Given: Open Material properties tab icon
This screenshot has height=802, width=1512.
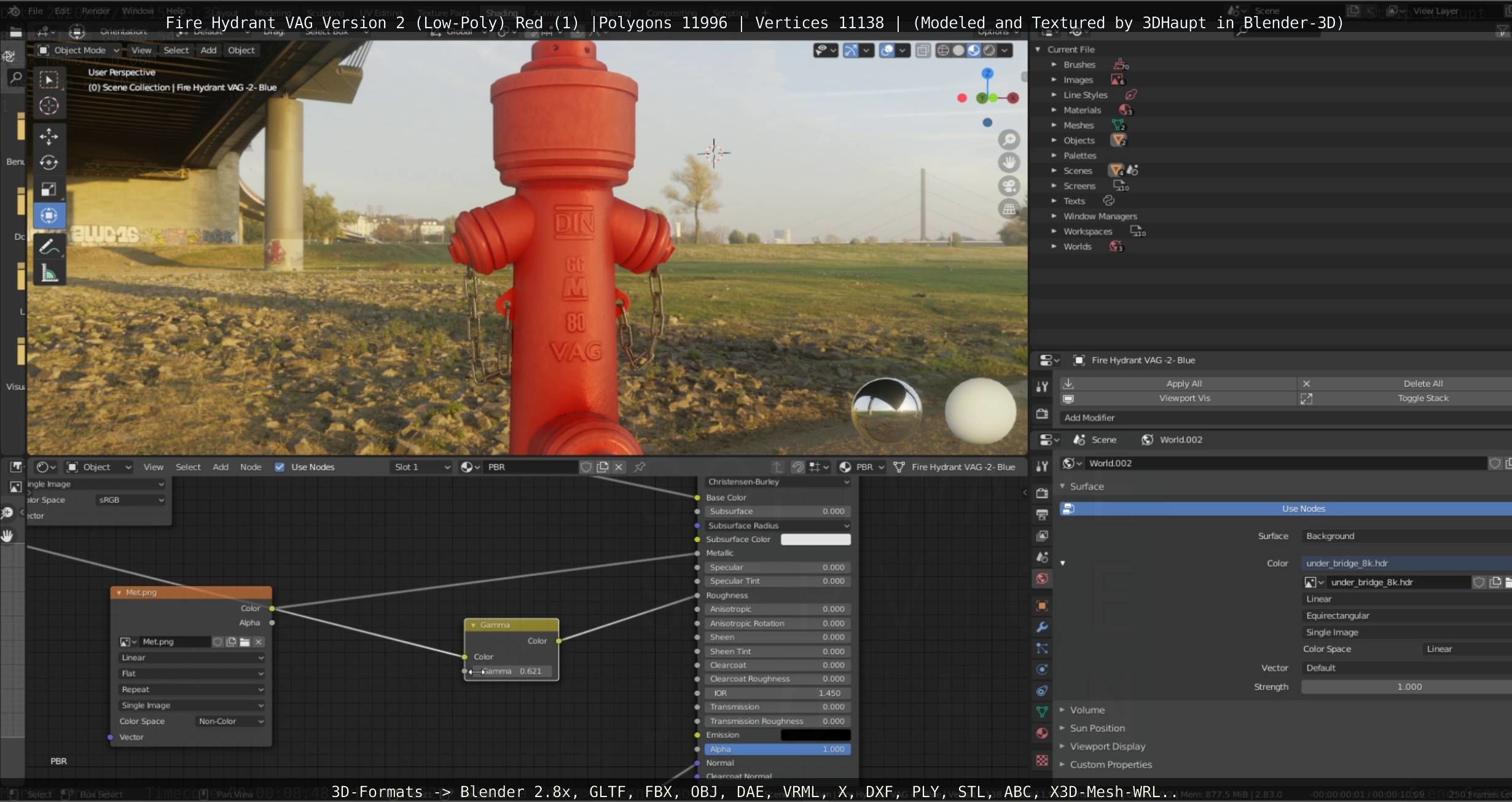Looking at the screenshot, I should [x=1042, y=733].
